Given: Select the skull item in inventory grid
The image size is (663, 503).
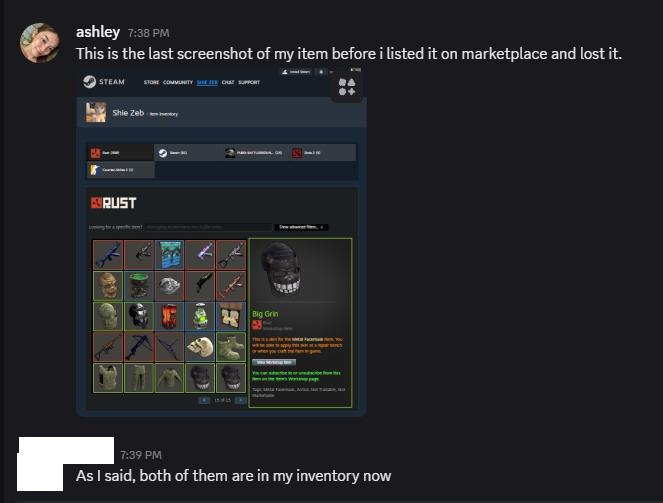Looking at the screenshot, I should coord(200,347).
